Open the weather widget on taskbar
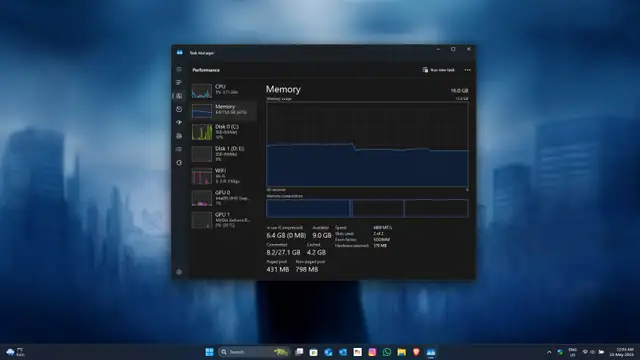This screenshot has height=360, width=640. click(15, 352)
